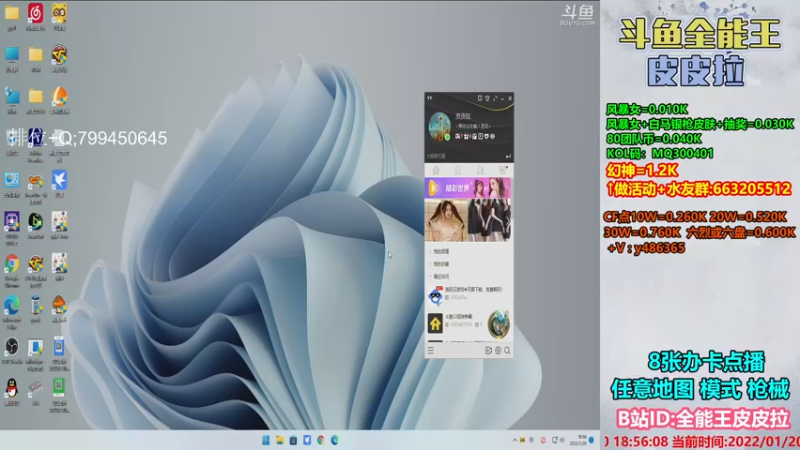Click the YY profile avatar picture
The width and height of the screenshot is (800, 450).
439,127
